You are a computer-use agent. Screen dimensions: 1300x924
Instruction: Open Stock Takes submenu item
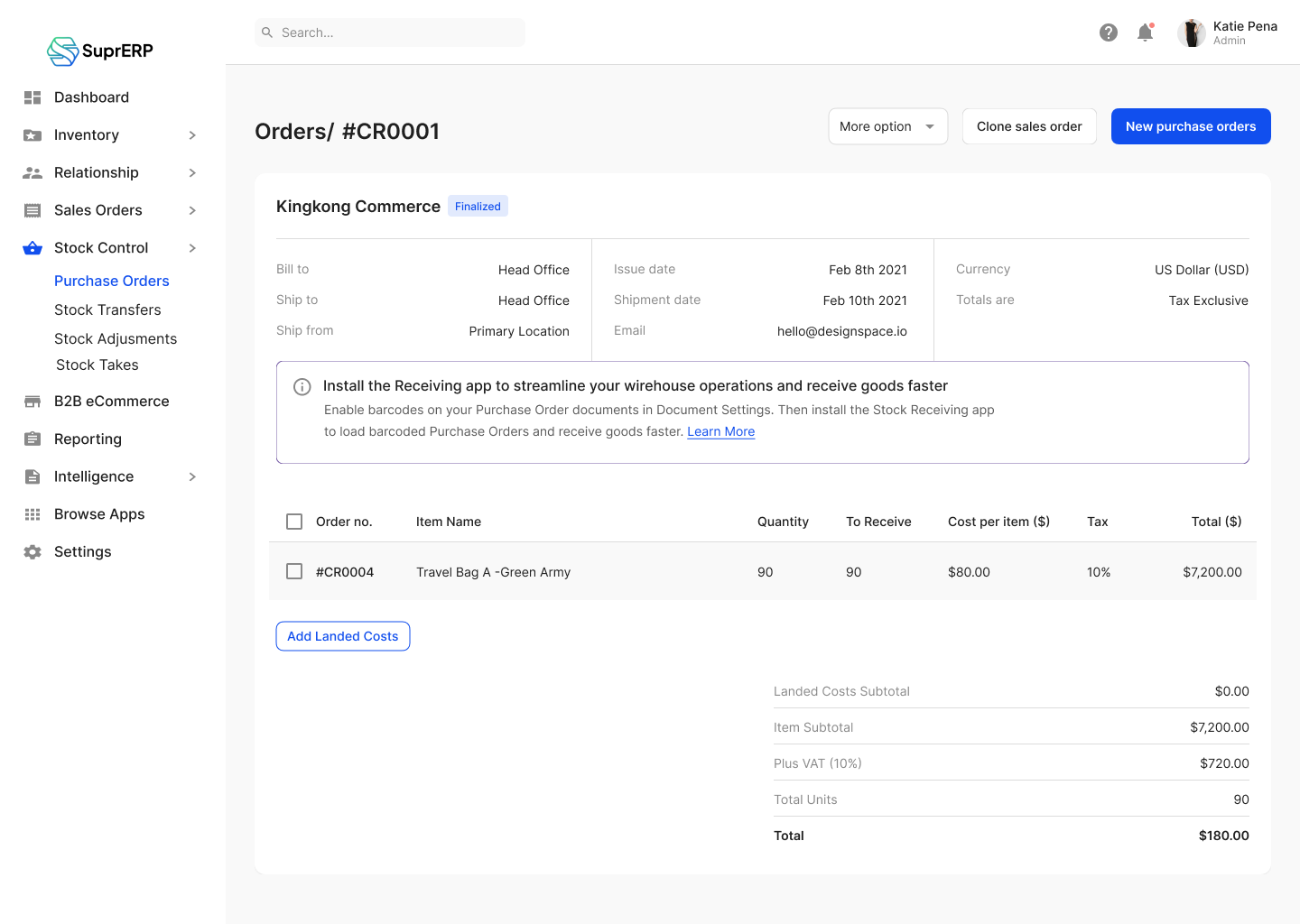97,365
